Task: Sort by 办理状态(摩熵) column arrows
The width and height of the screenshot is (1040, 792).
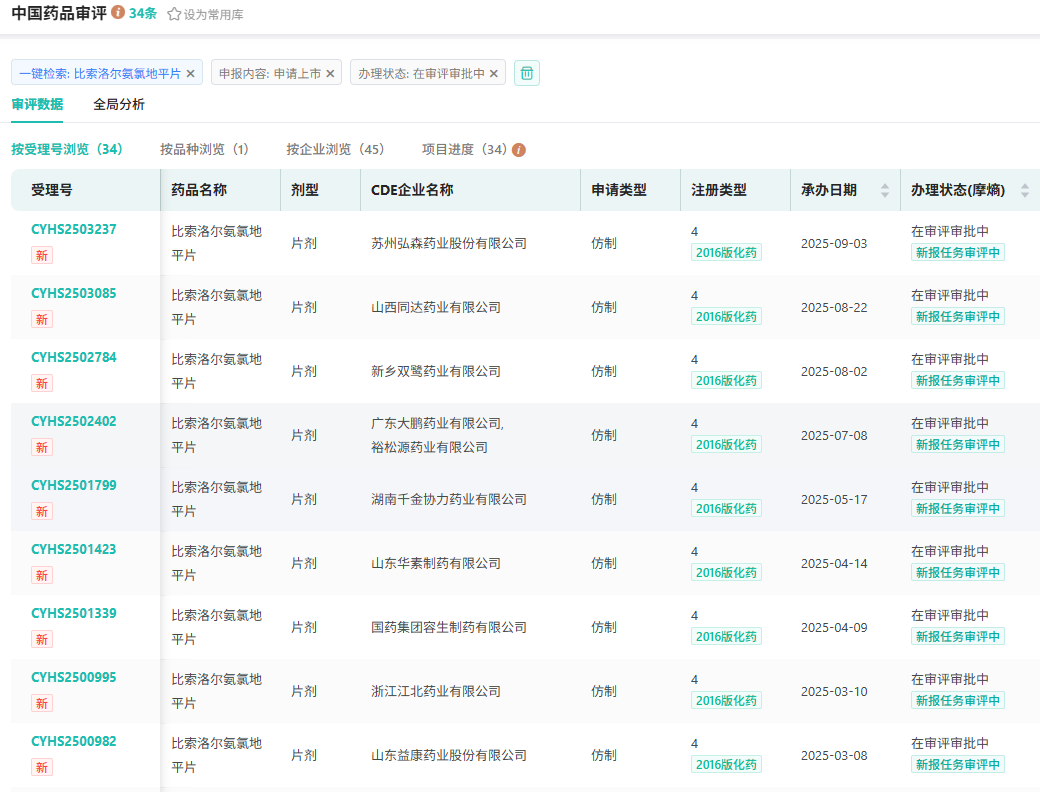Action: (x=1024, y=190)
